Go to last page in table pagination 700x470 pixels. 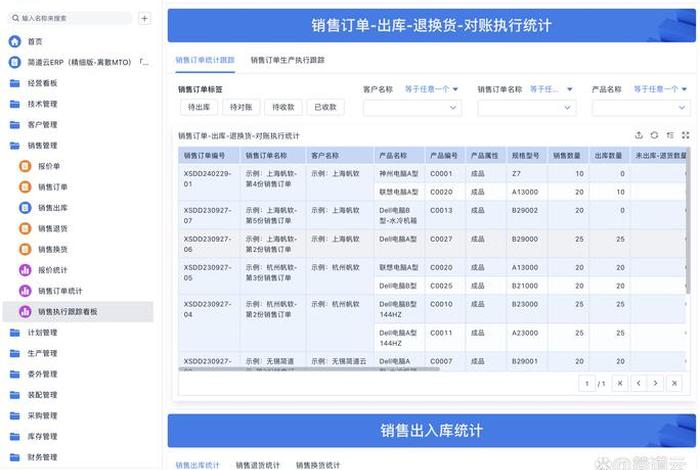674,383
